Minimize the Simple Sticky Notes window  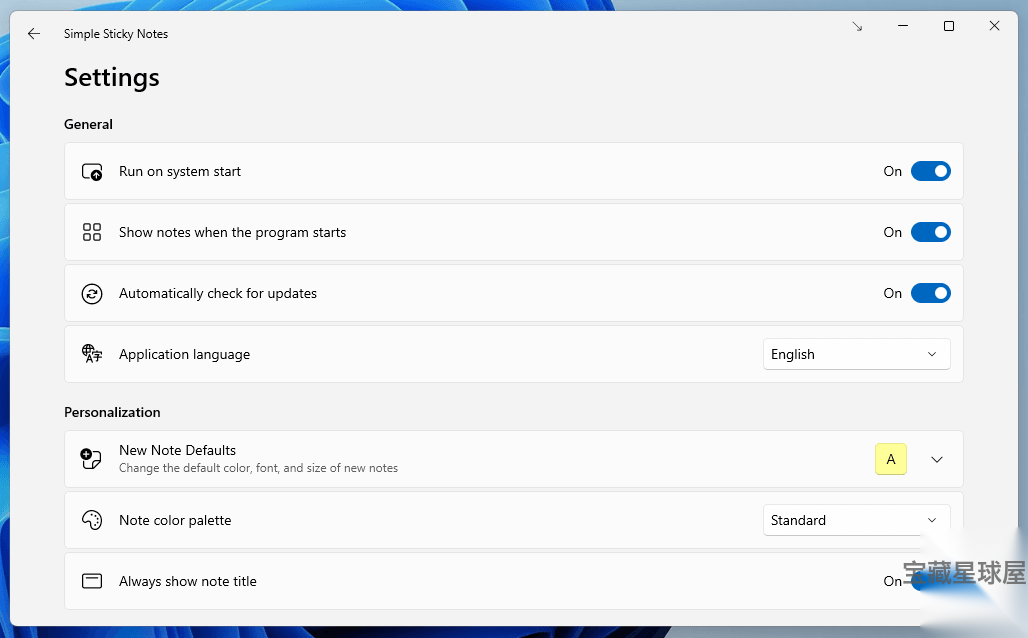(903, 26)
